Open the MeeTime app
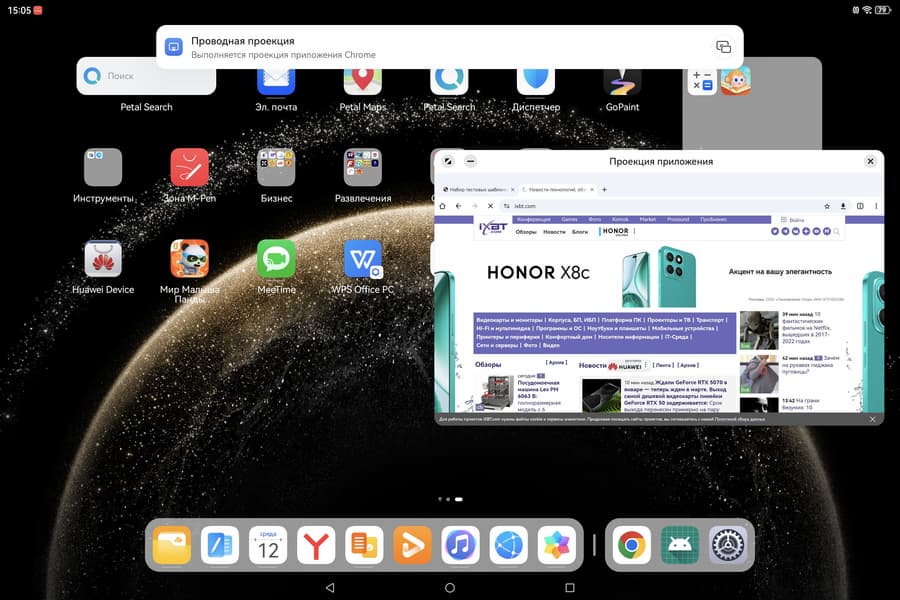The width and height of the screenshot is (900, 600). 276,259
